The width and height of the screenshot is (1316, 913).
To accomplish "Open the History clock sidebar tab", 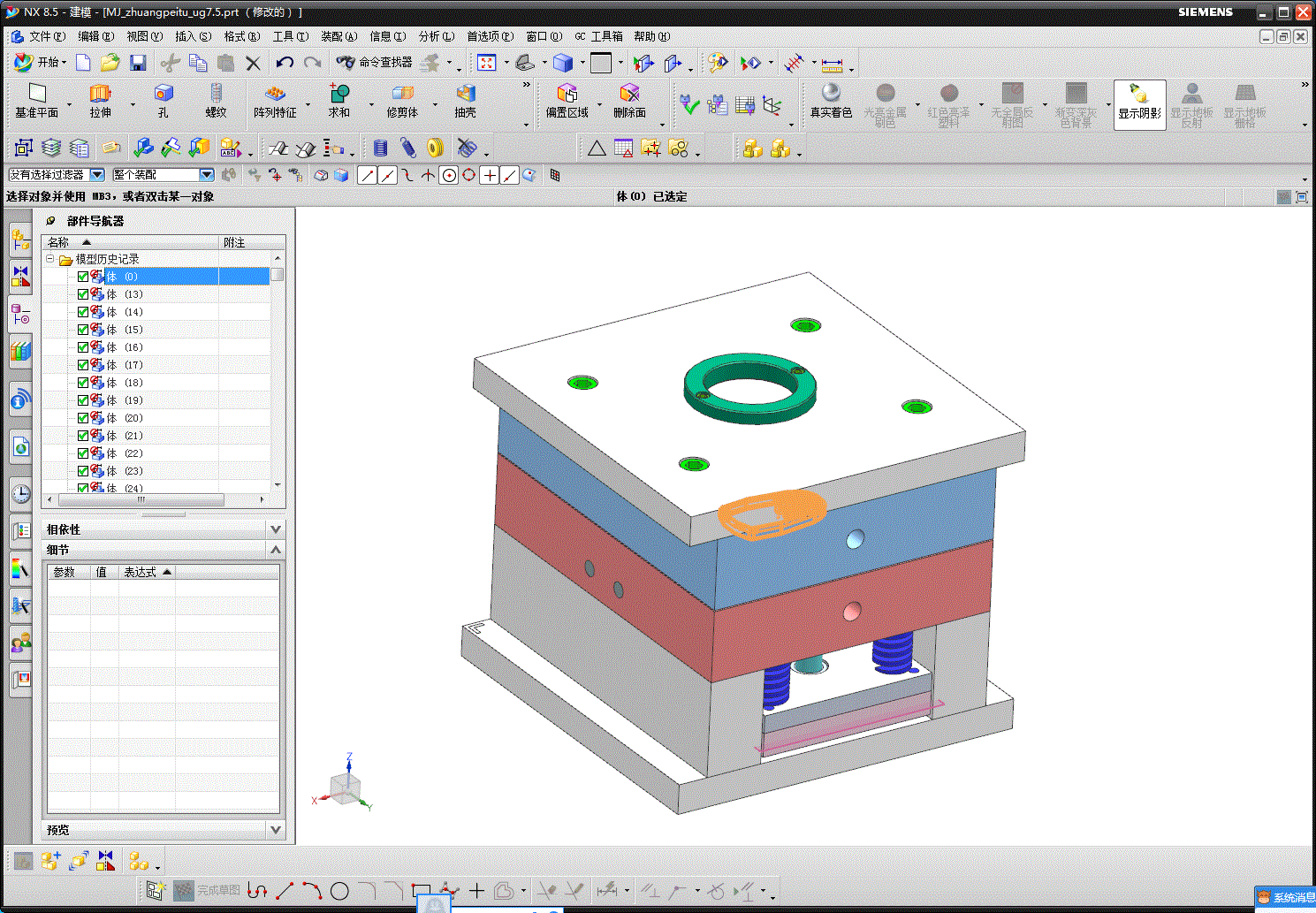I will point(20,493).
